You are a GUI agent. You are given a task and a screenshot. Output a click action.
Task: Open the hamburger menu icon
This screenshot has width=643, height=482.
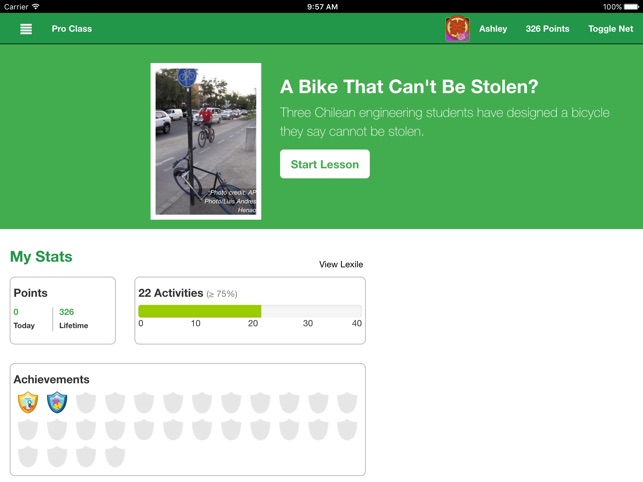tap(26, 29)
